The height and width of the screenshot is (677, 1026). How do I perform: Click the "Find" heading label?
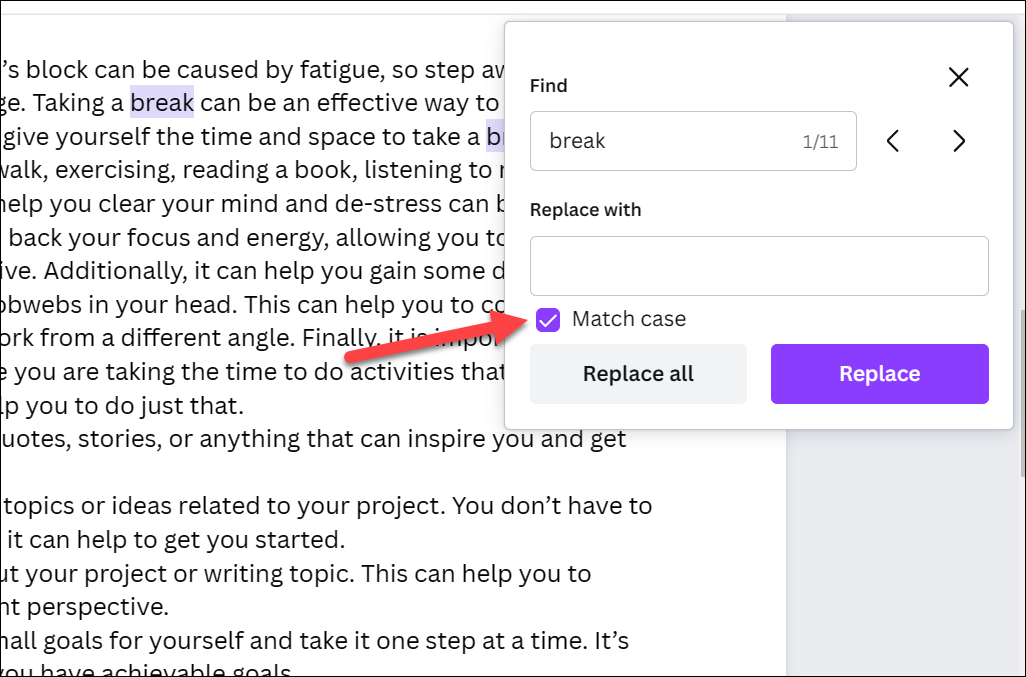pos(548,86)
